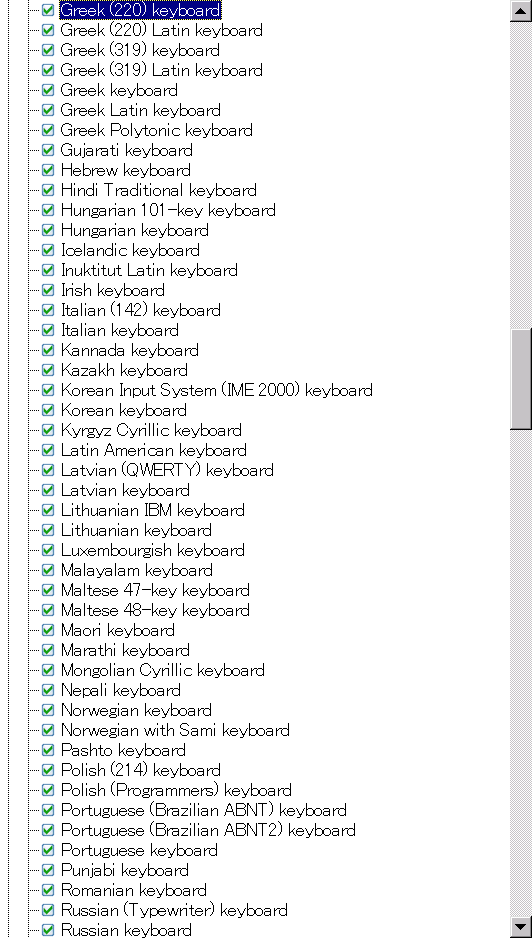The width and height of the screenshot is (532, 938).
Task: Click the scroll up arrow
Action: [x=521, y=11]
